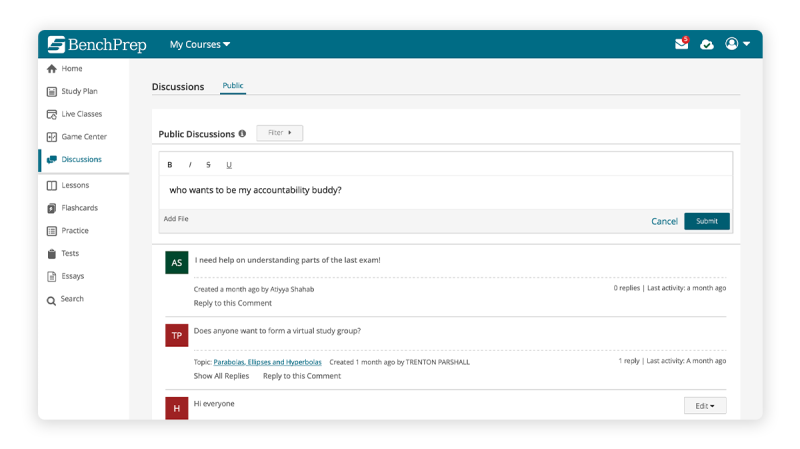Click the Lessons book icon in the sidebar
The image size is (800, 449).
point(52,185)
